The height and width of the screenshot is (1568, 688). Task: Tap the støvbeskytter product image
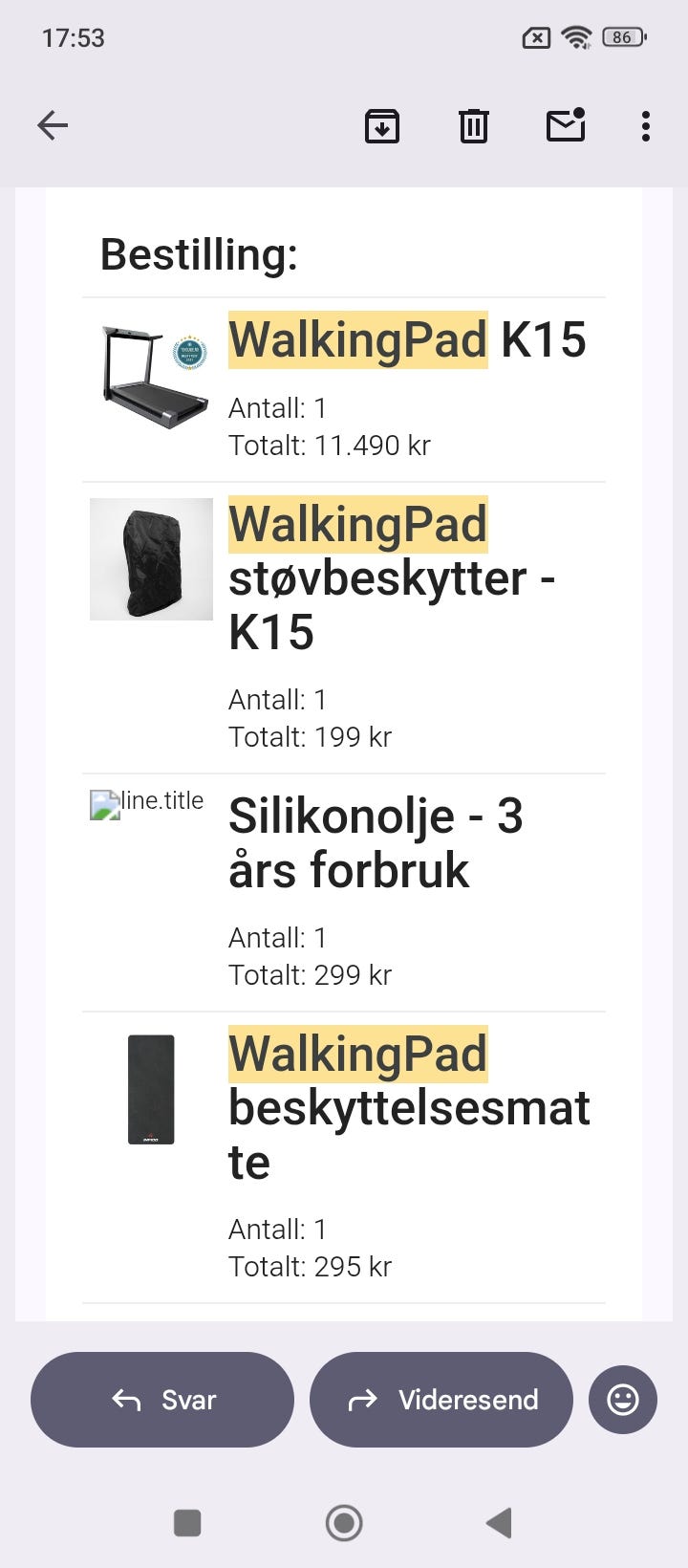(x=152, y=558)
